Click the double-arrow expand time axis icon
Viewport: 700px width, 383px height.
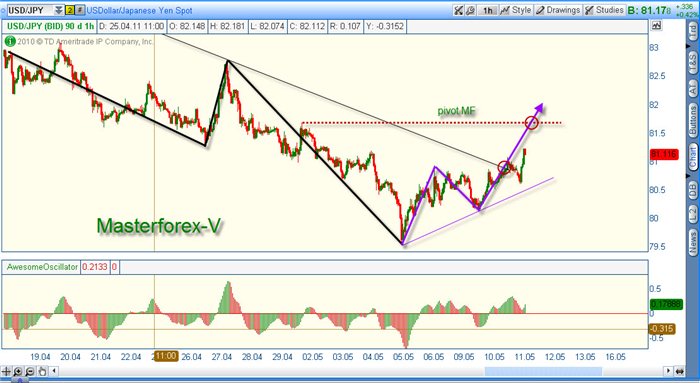[679, 371]
